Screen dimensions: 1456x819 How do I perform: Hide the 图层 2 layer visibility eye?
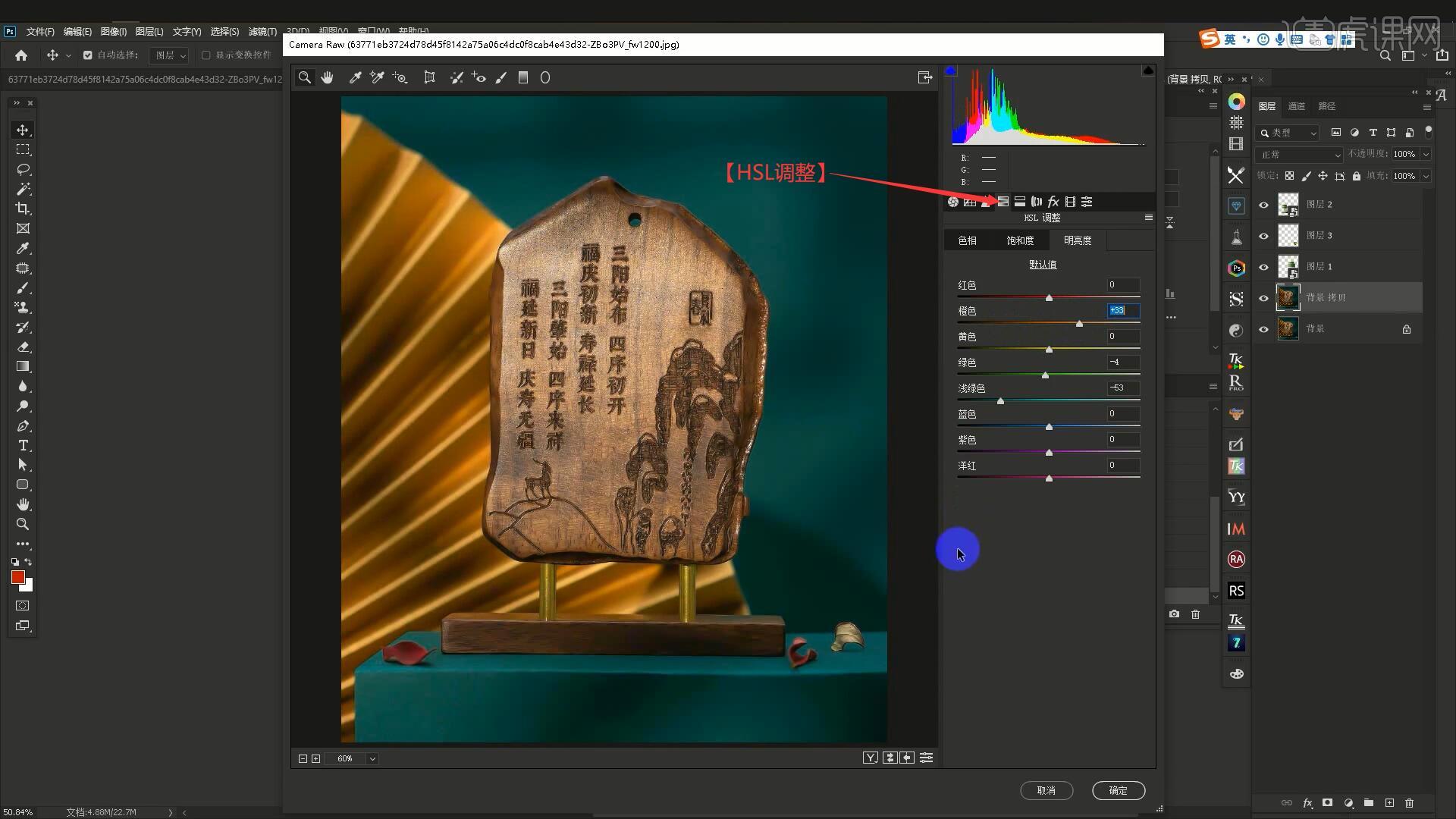coord(1263,205)
